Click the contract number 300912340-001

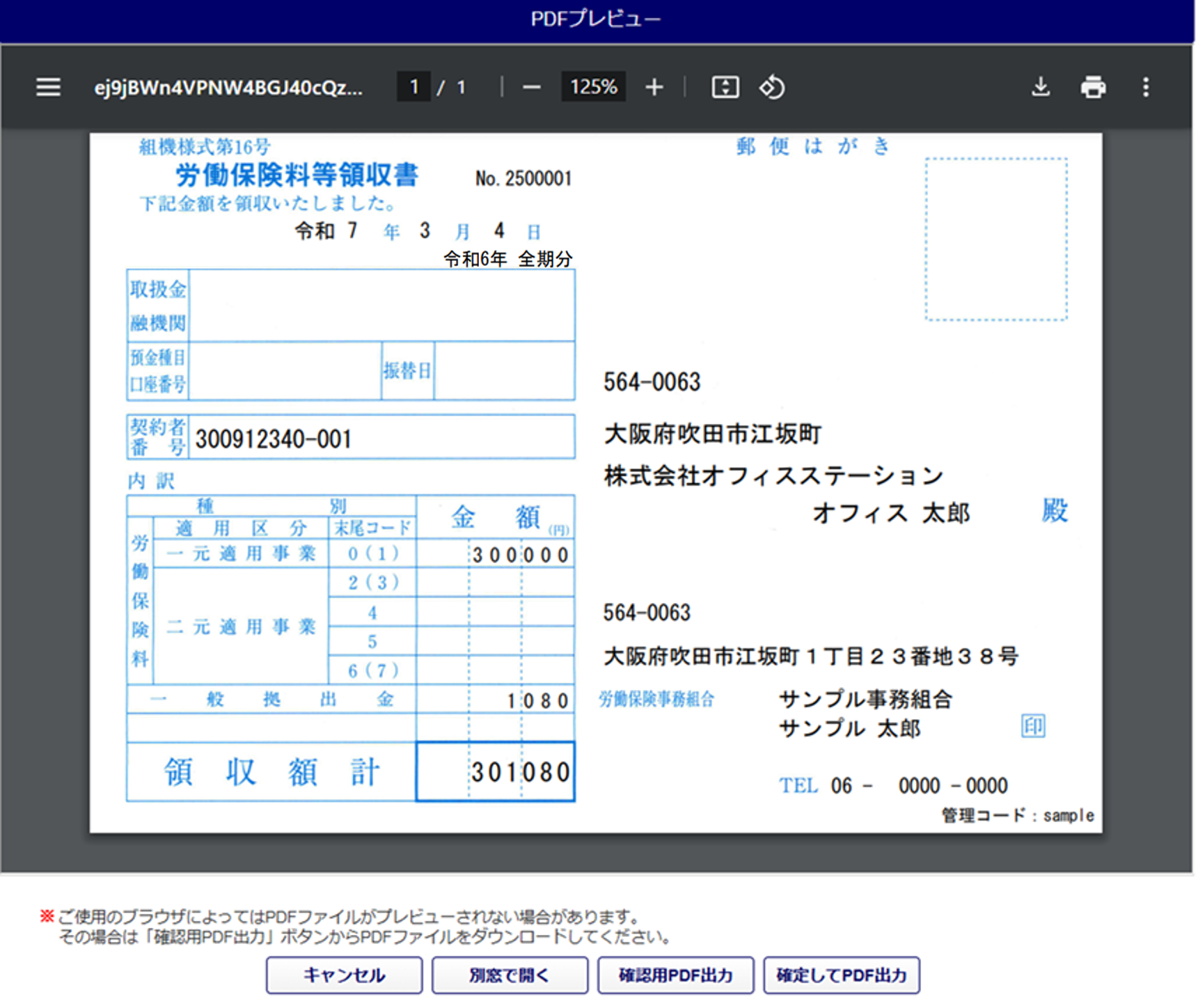coord(274,439)
